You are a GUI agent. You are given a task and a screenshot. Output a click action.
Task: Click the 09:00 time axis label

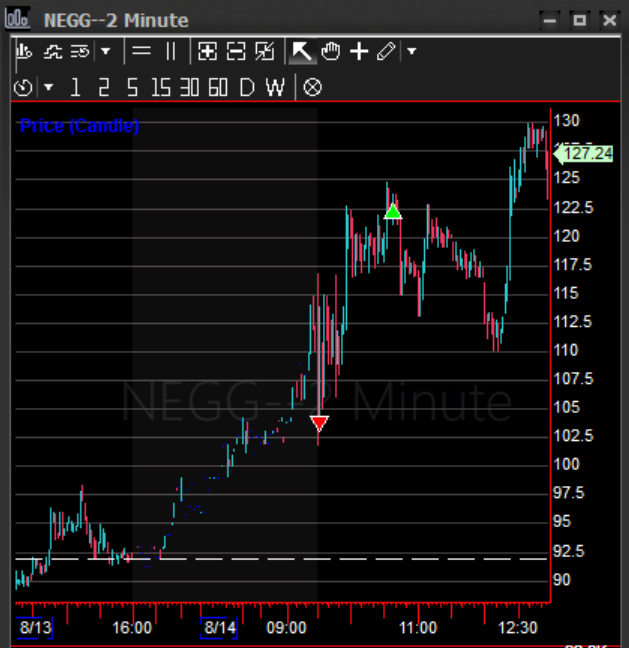click(286, 628)
